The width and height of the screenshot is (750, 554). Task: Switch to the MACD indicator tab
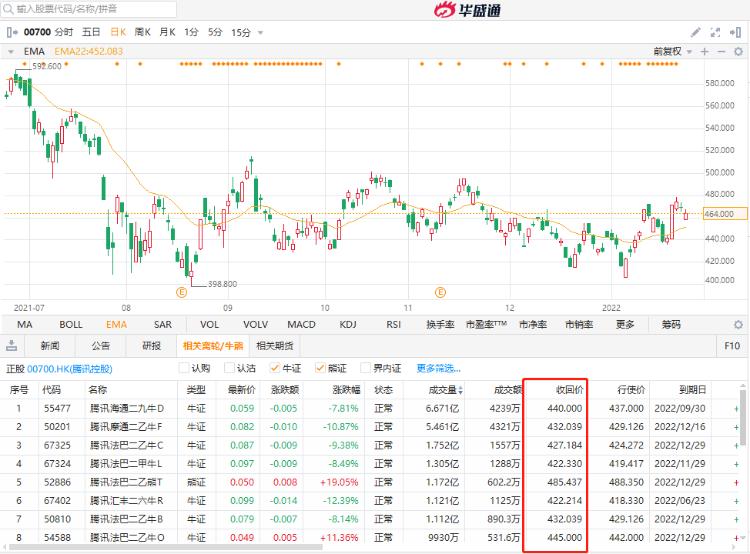(x=301, y=325)
